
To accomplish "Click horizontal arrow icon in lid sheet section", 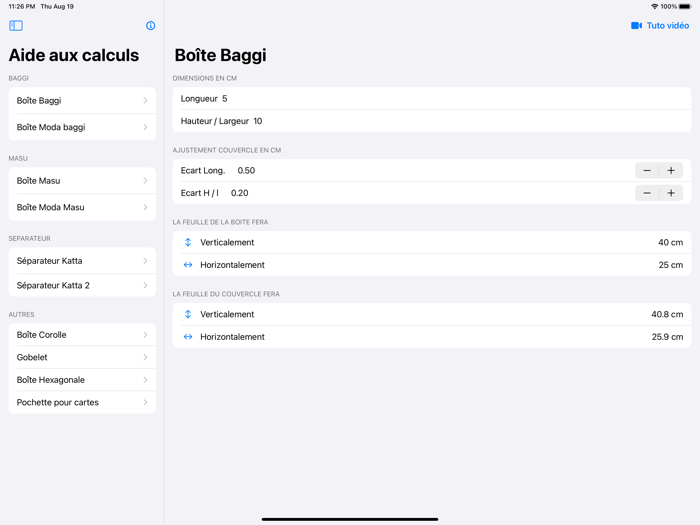I will pos(188,337).
